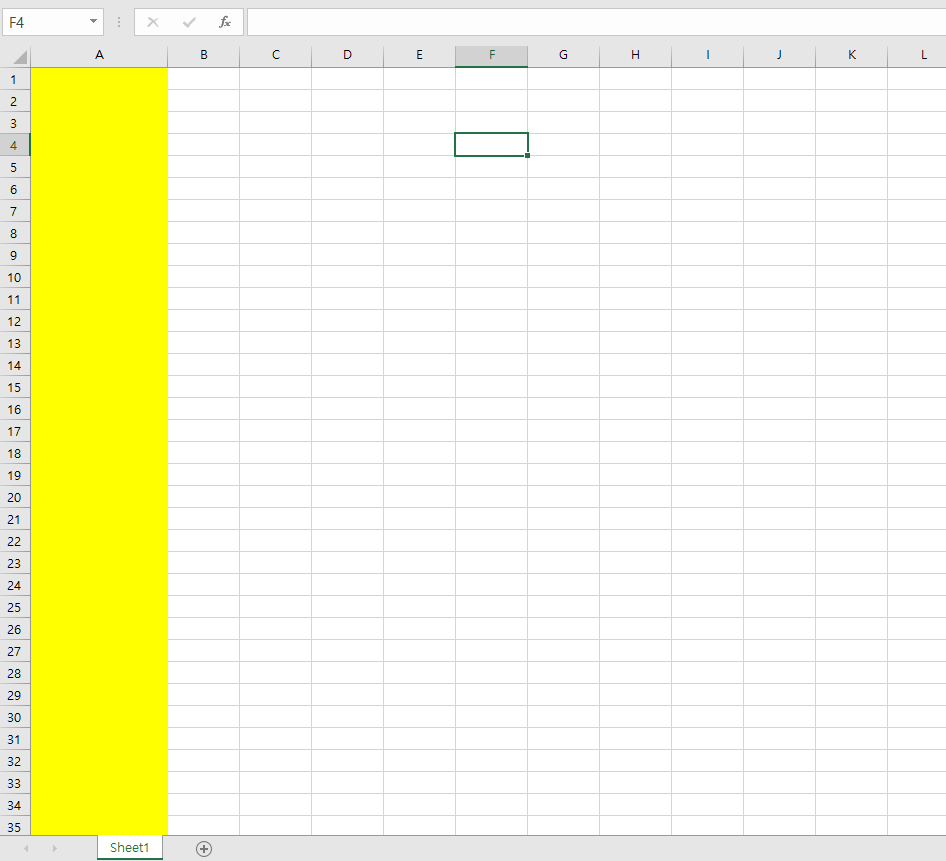The image size is (946, 861).
Task: Switch to the Sheet1 tab
Action: click(x=129, y=848)
